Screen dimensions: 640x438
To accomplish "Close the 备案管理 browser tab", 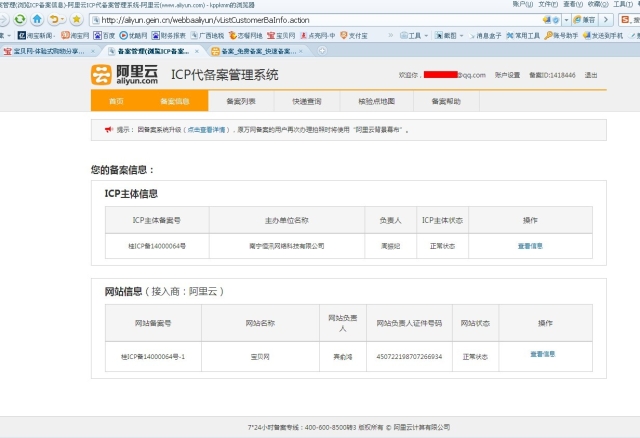I will (x=197, y=51).
